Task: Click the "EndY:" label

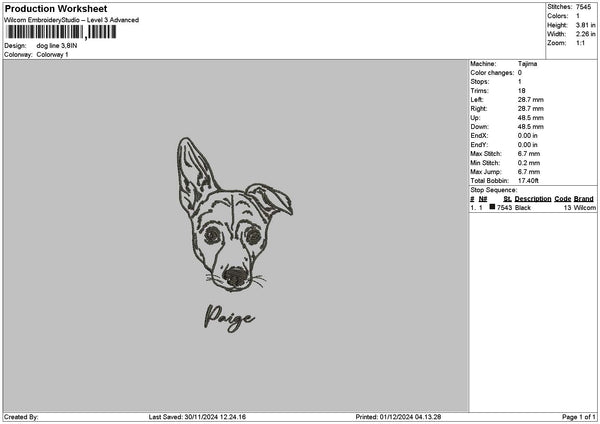Action: coord(479,145)
